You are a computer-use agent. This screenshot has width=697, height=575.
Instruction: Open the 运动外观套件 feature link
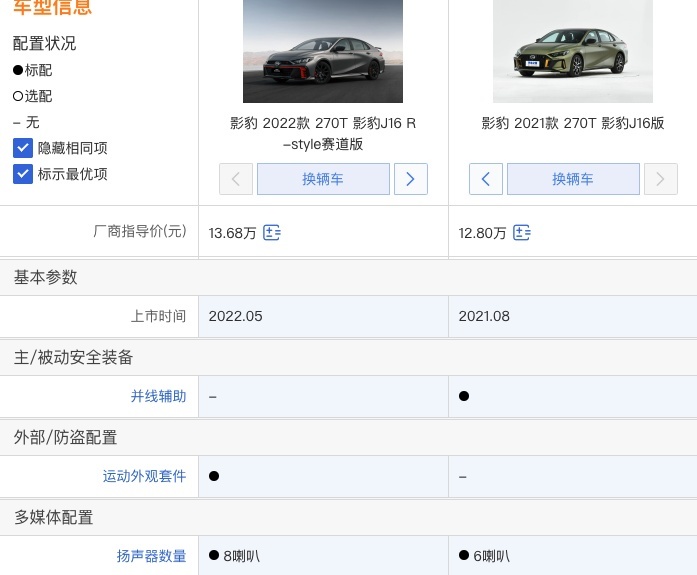coord(144,476)
